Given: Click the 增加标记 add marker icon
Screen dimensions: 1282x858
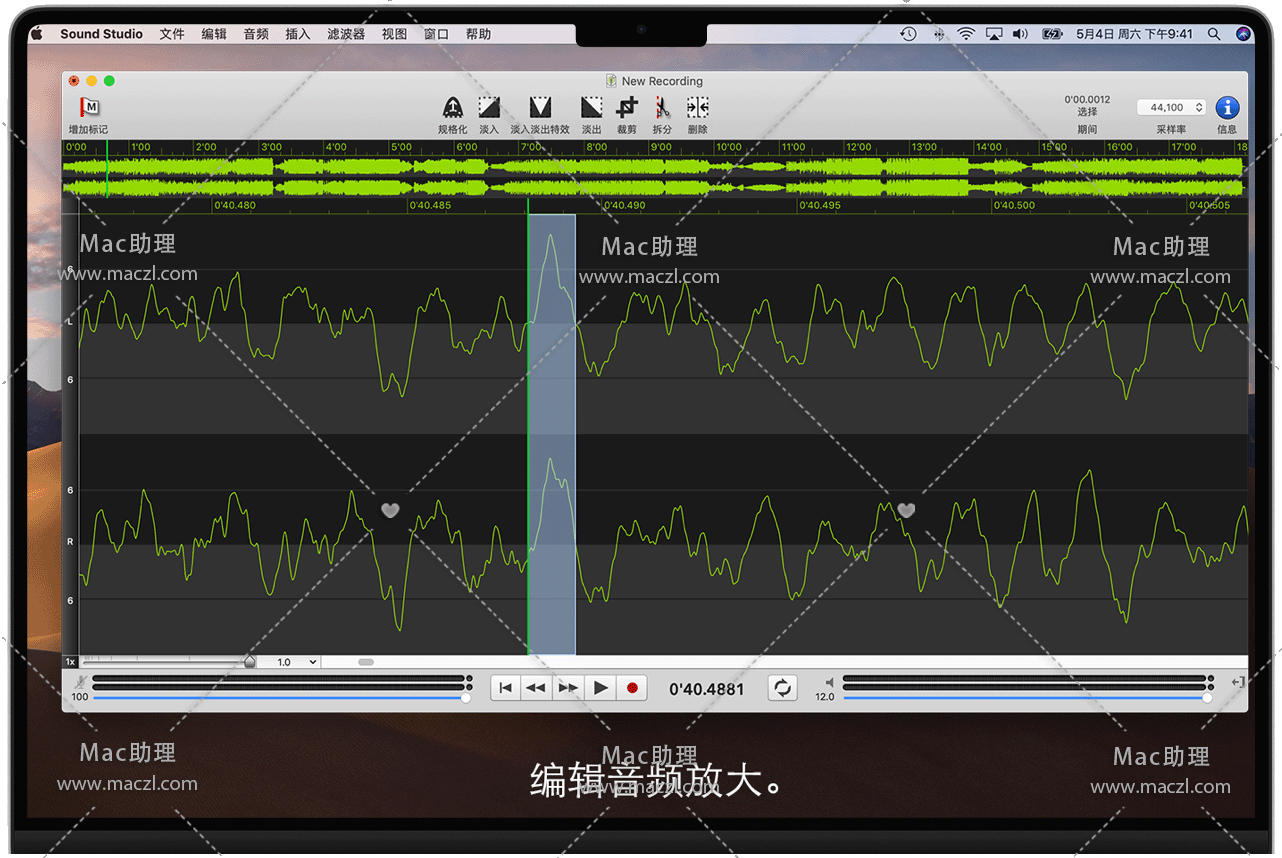Looking at the screenshot, I should pyautogui.click(x=89, y=108).
